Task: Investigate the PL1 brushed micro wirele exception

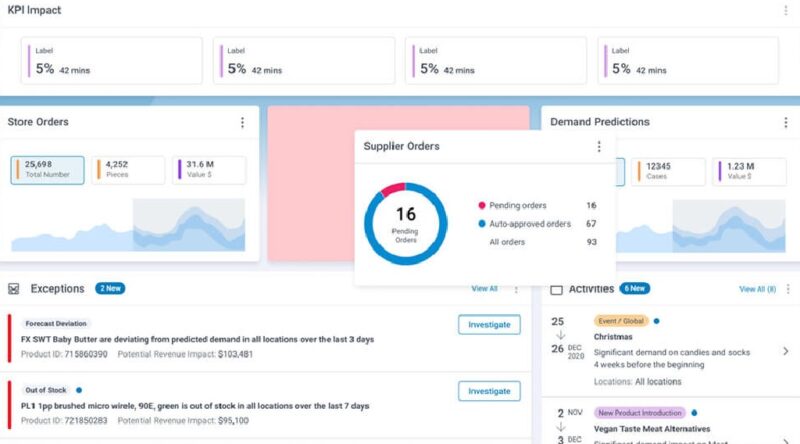Action: [x=490, y=391]
